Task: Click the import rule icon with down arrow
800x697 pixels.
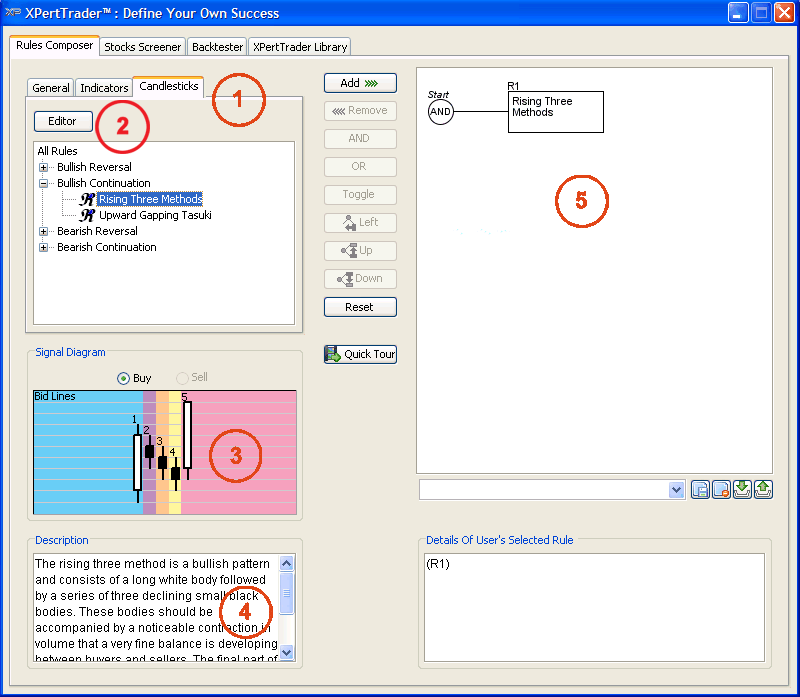Action: [x=742, y=489]
